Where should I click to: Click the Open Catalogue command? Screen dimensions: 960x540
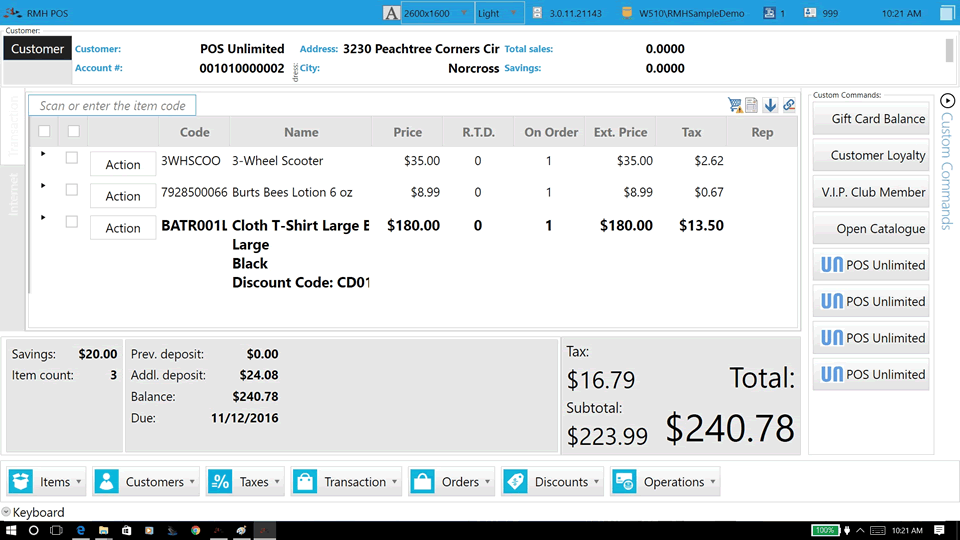[871, 228]
